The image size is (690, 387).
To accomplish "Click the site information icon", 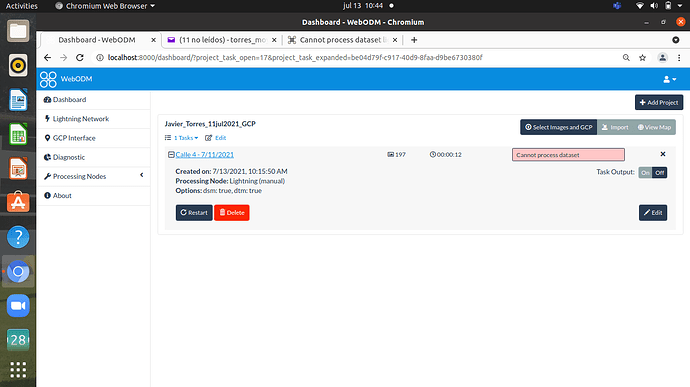I will [100, 58].
